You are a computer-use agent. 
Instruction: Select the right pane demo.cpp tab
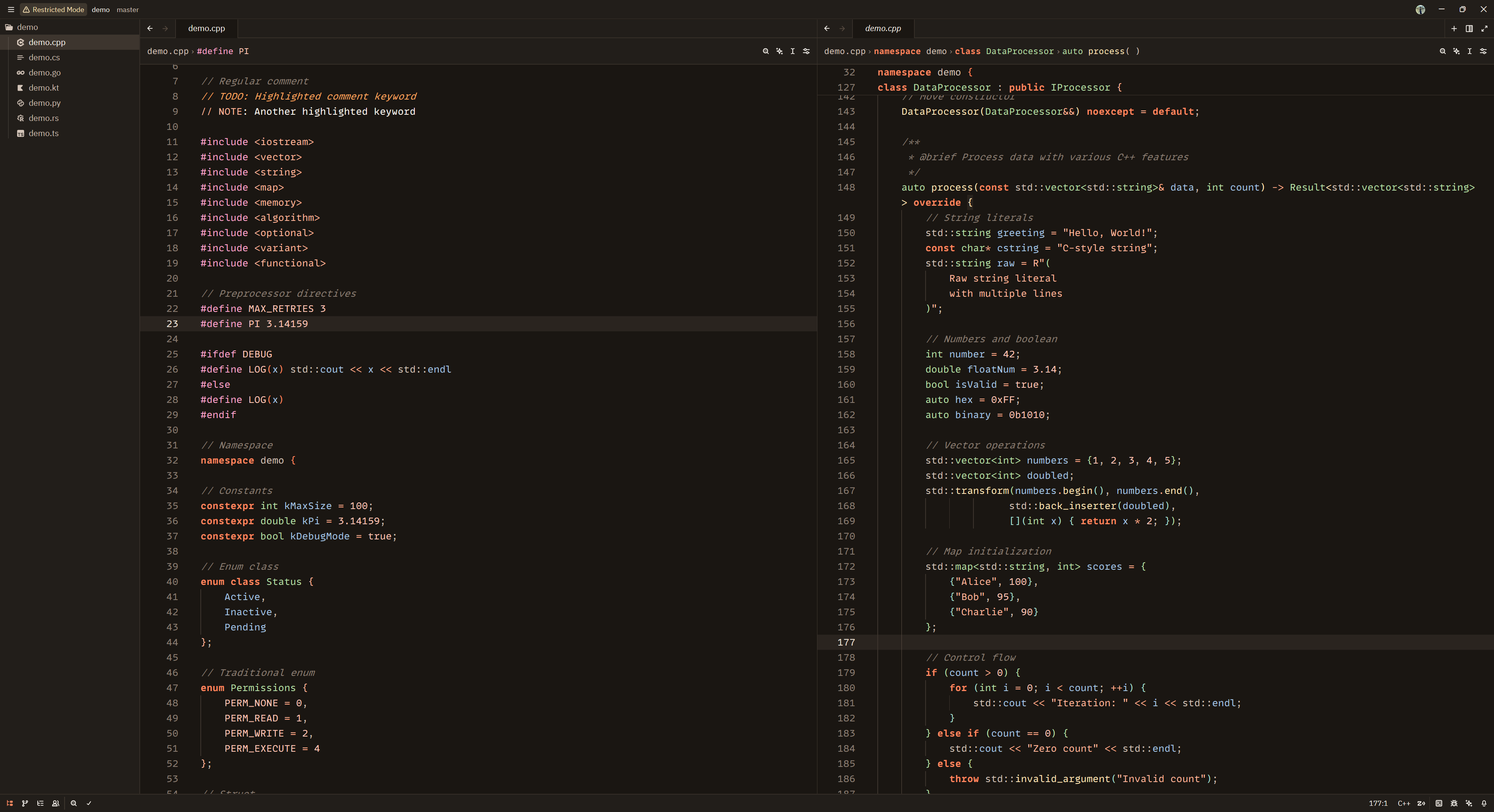click(x=883, y=28)
